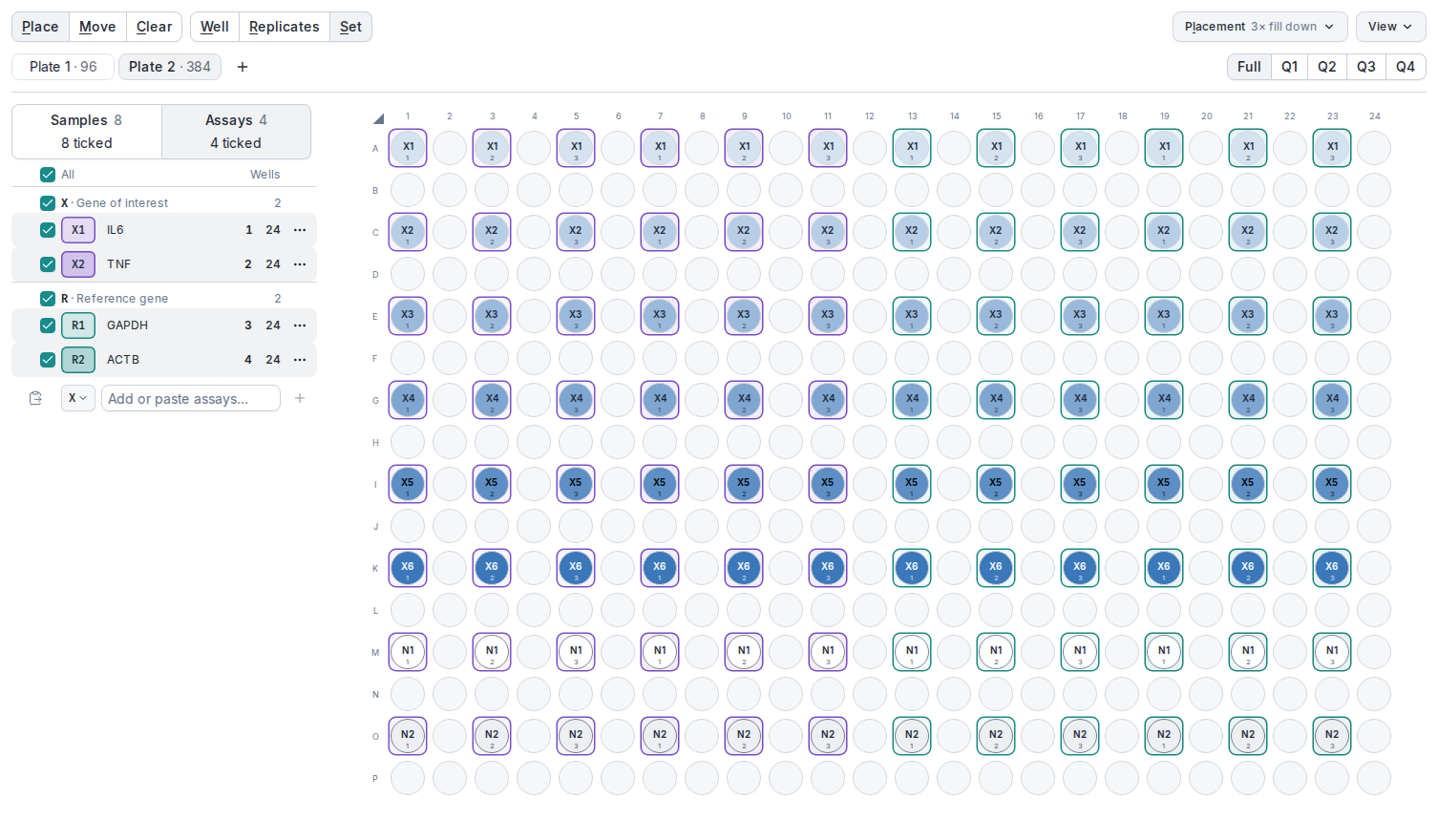Show the Full plate view
This screenshot has width=1438, height=840.
[1249, 67]
